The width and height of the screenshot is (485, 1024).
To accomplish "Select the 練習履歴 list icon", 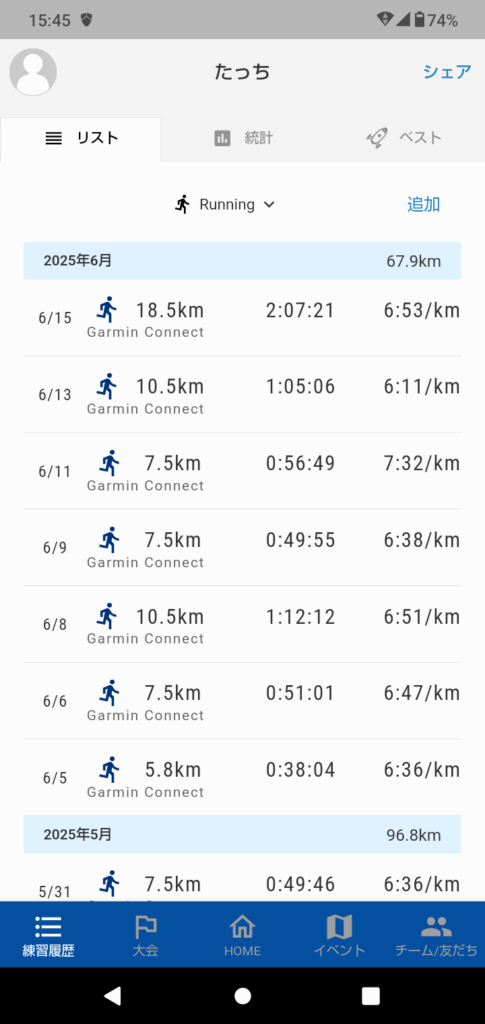I will coord(48,926).
